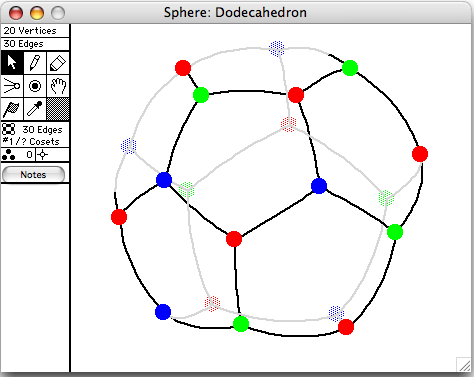
Task: Select the hand grab tool
Action: click(x=58, y=86)
